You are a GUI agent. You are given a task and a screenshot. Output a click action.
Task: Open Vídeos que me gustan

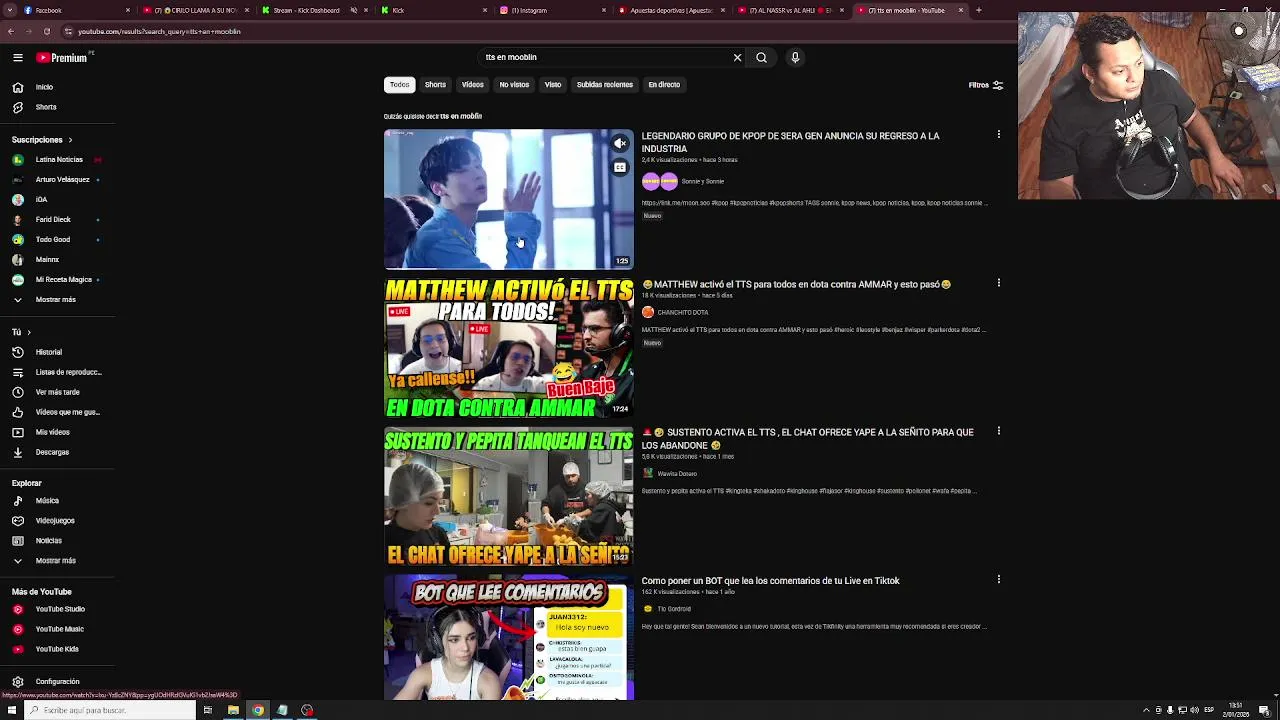coord(57,412)
